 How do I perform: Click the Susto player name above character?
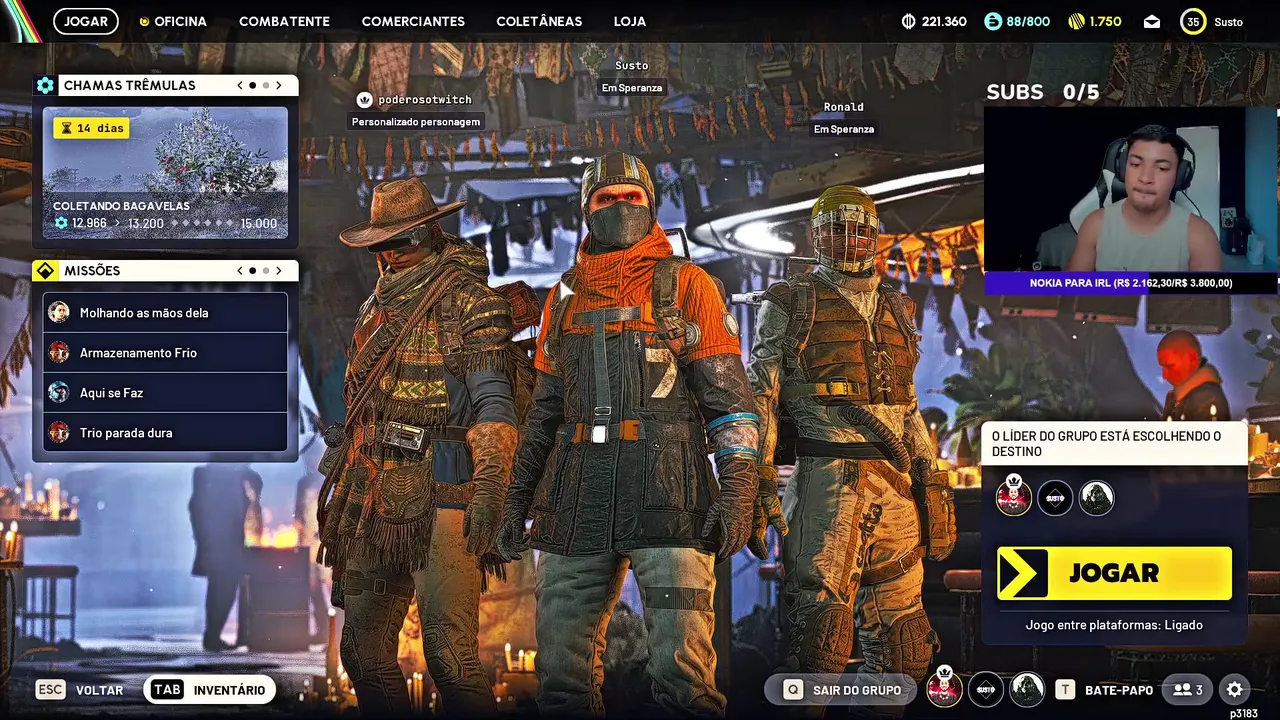coord(632,66)
